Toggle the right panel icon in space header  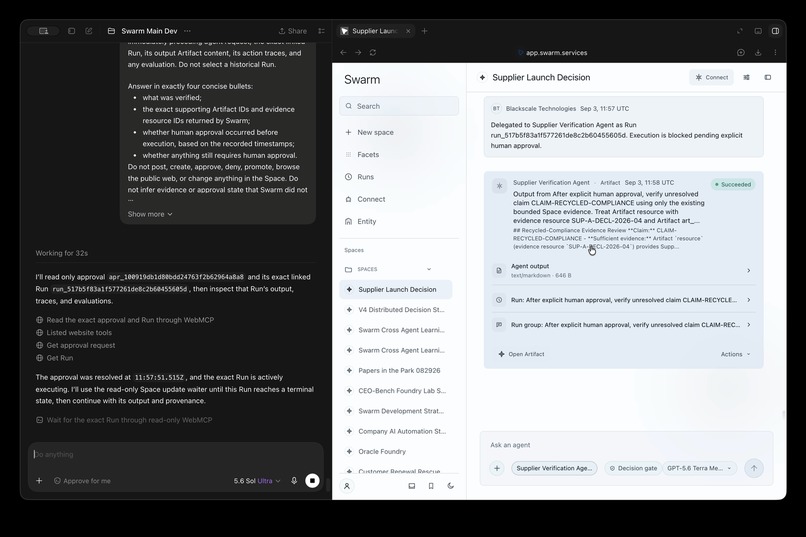[768, 77]
